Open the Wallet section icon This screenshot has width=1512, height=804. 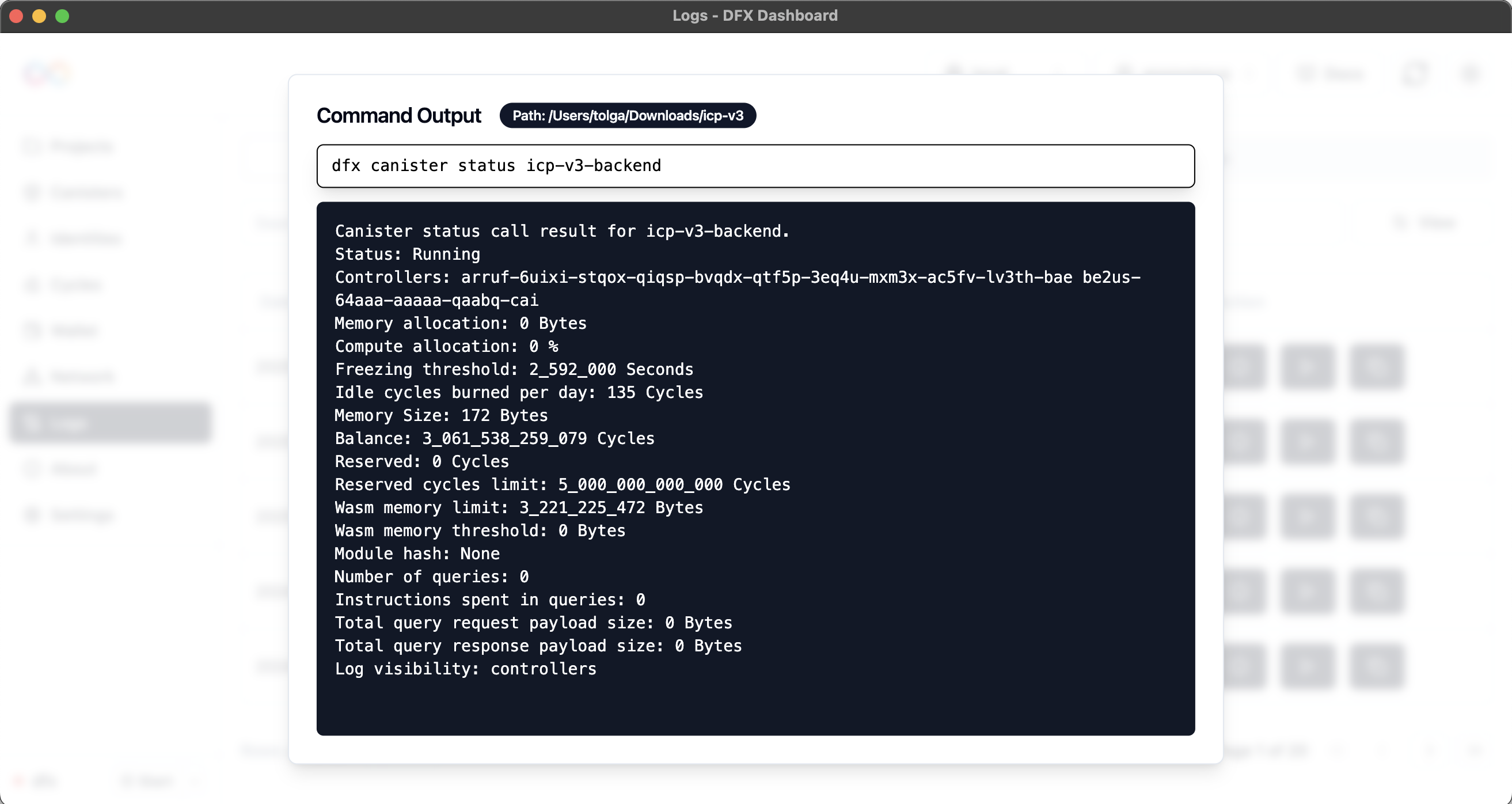coord(32,330)
